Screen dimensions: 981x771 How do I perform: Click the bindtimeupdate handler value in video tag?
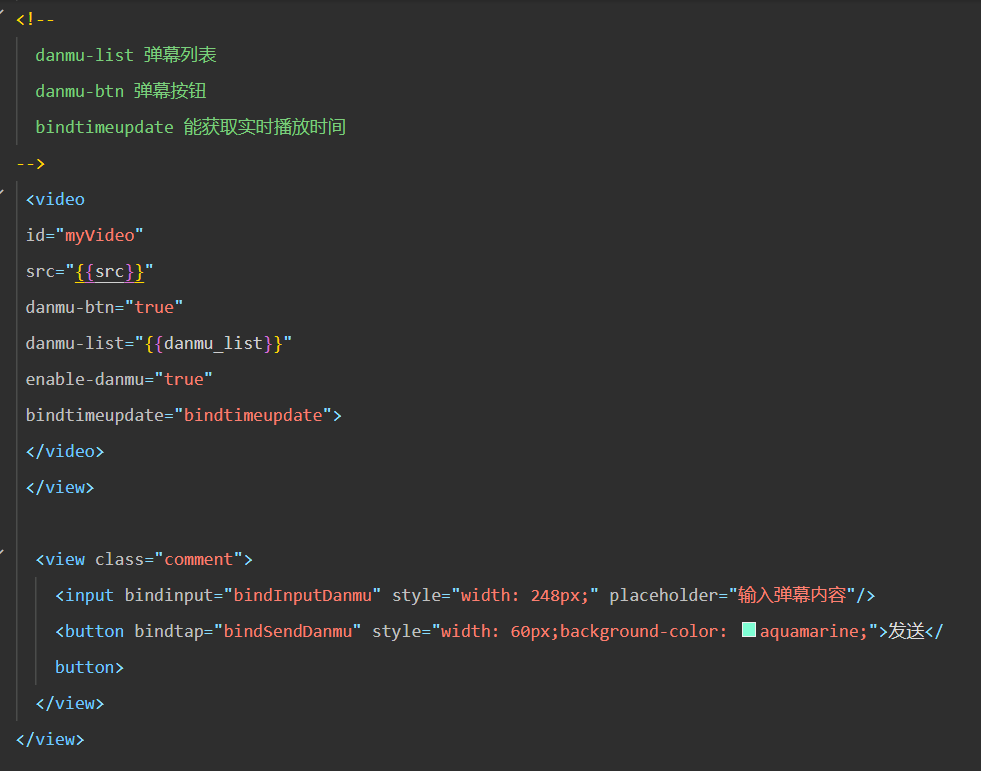point(253,416)
